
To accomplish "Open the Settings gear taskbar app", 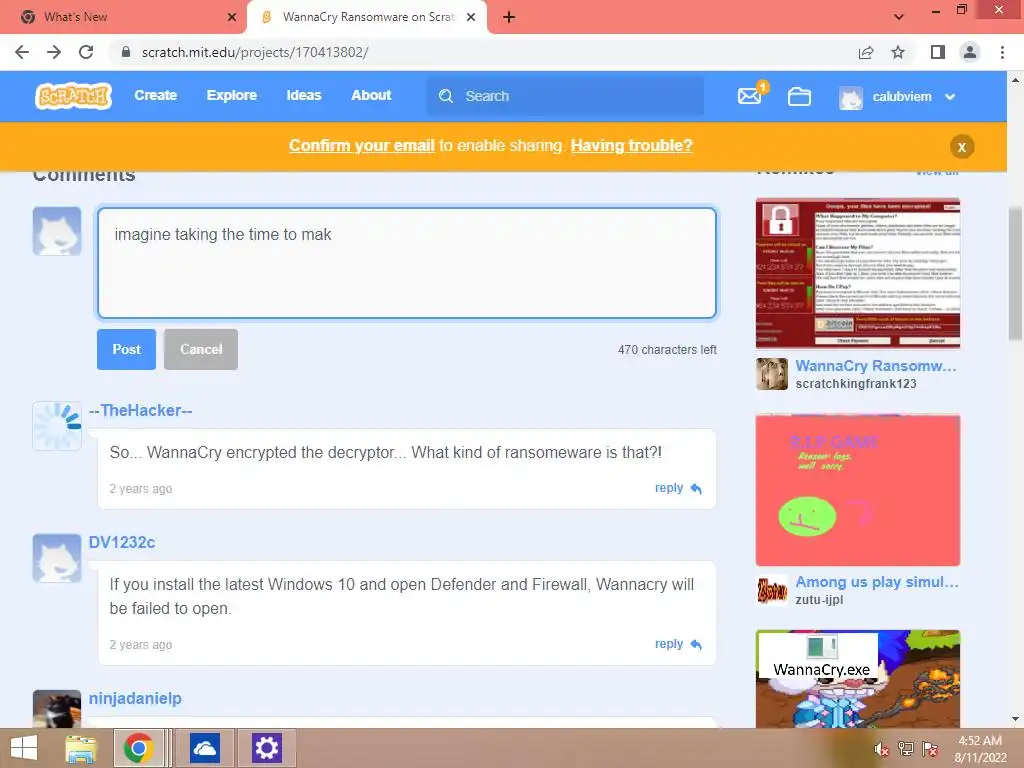I will pos(266,748).
